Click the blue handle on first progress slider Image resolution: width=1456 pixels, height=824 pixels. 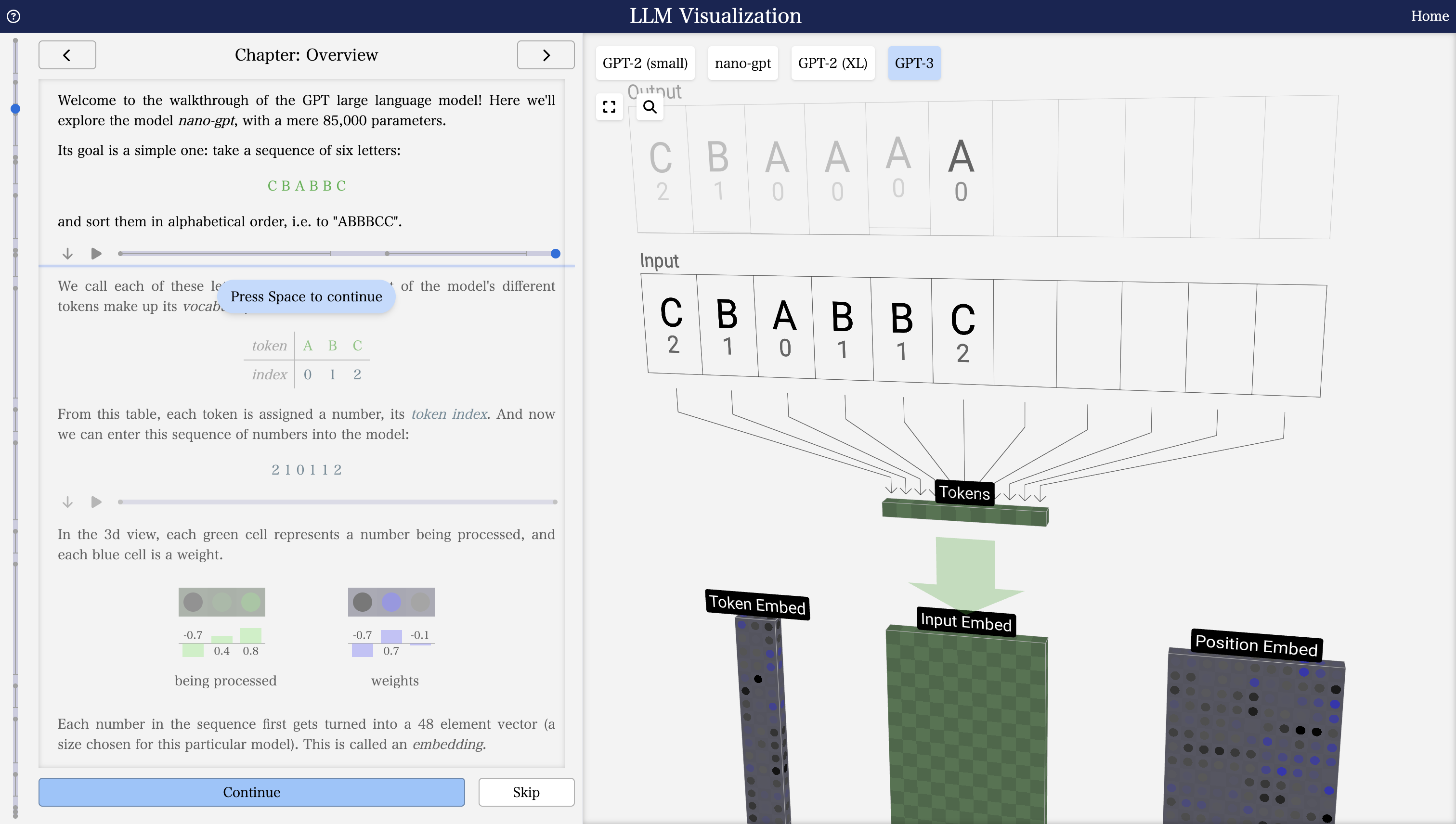point(555,254)
